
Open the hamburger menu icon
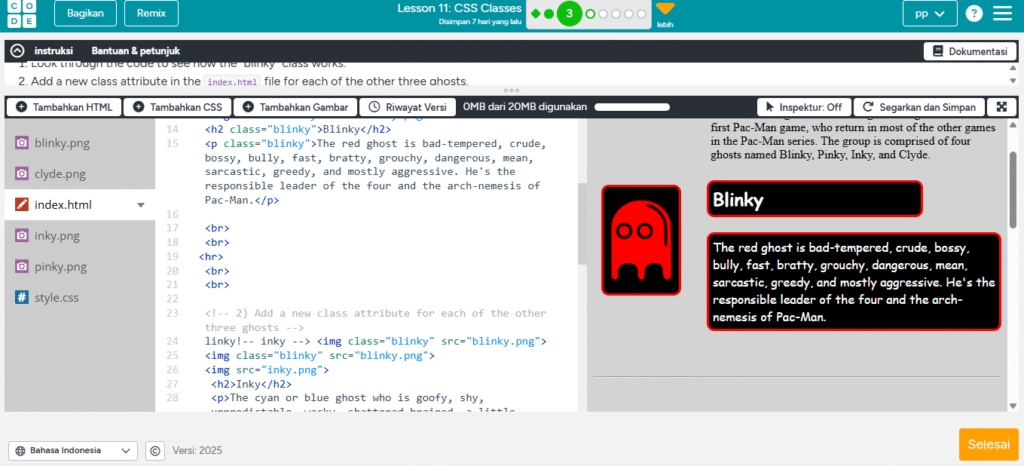pos(1002,13)
